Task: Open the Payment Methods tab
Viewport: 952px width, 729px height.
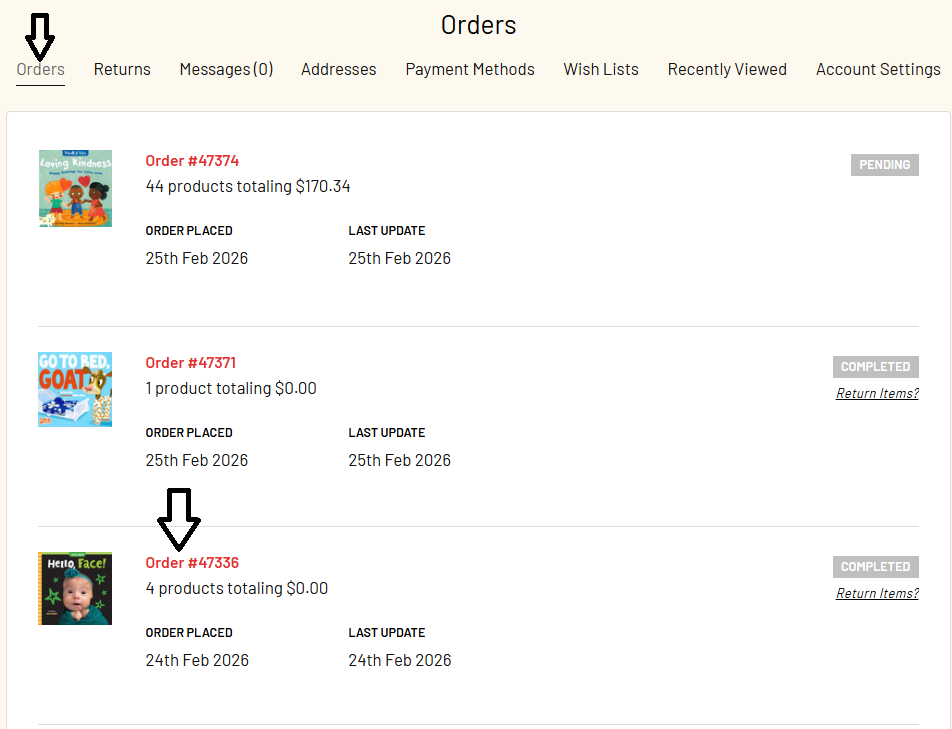Action: pos(470,70)
